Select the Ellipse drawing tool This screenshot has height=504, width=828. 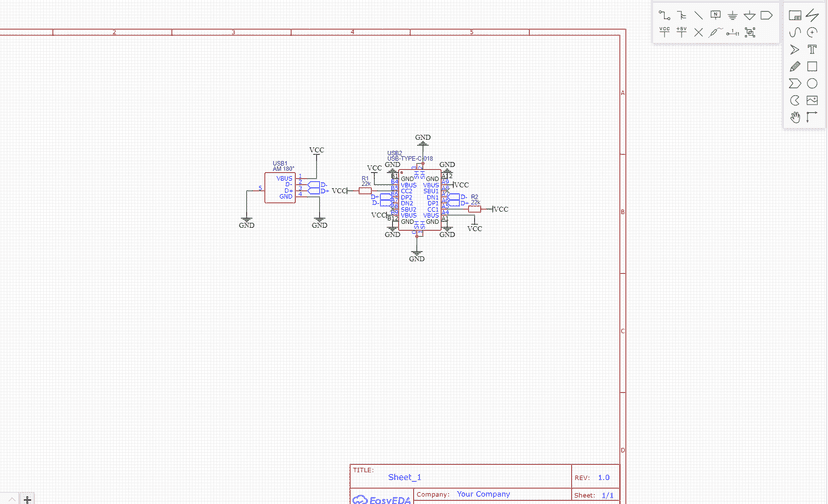point(812,83)
